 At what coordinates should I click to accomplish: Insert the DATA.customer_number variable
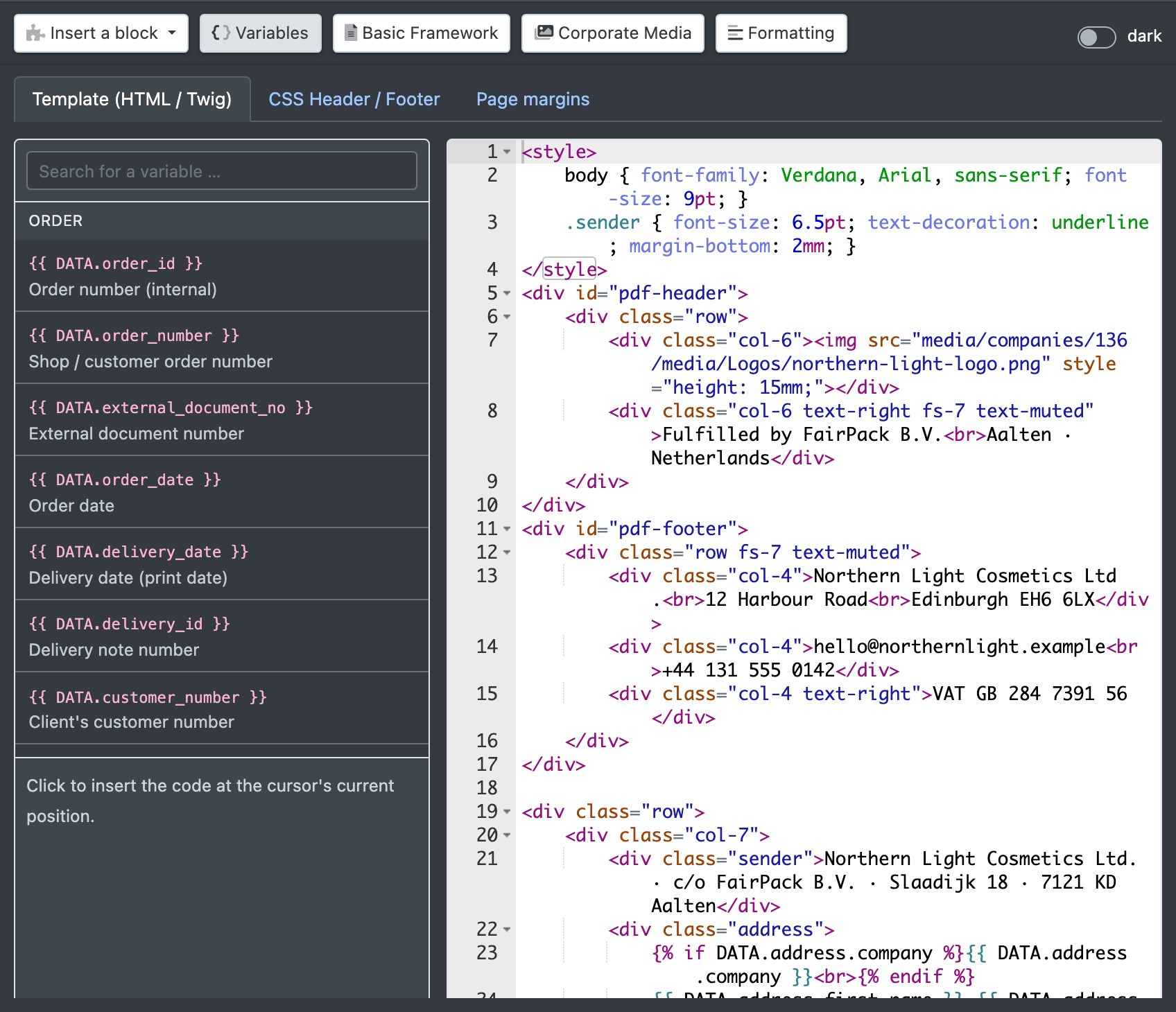point(222,708)
